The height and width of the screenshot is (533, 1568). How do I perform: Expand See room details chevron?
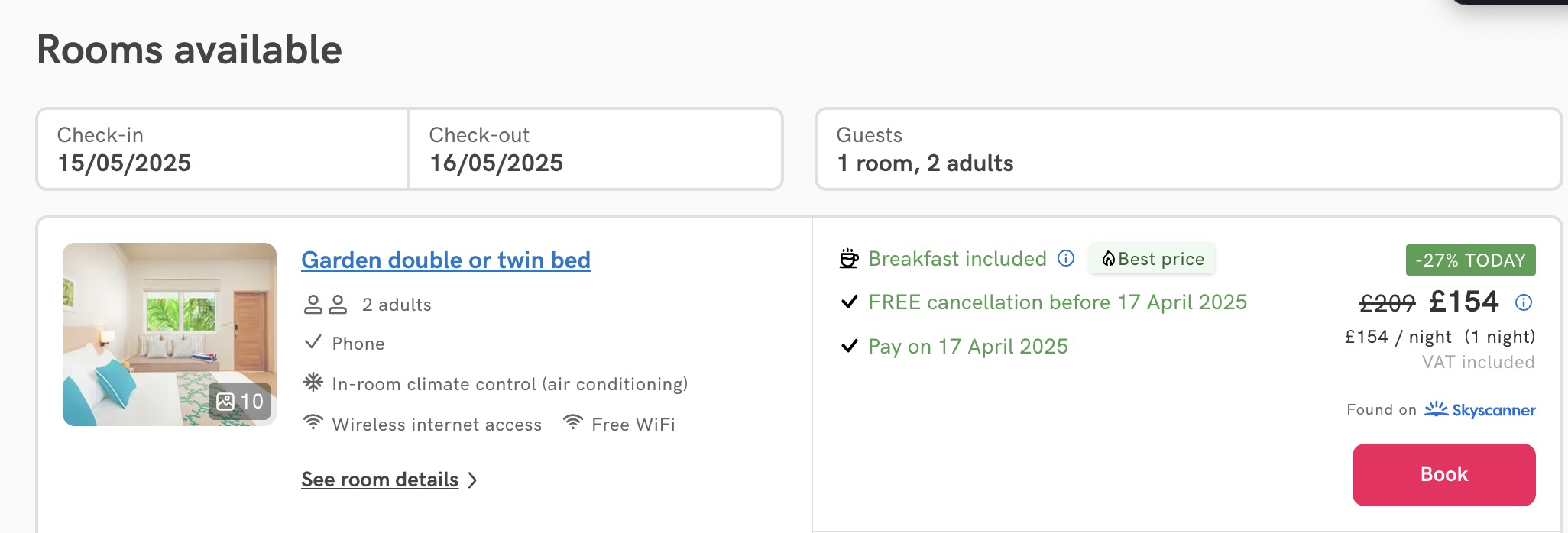click(472, 480)
